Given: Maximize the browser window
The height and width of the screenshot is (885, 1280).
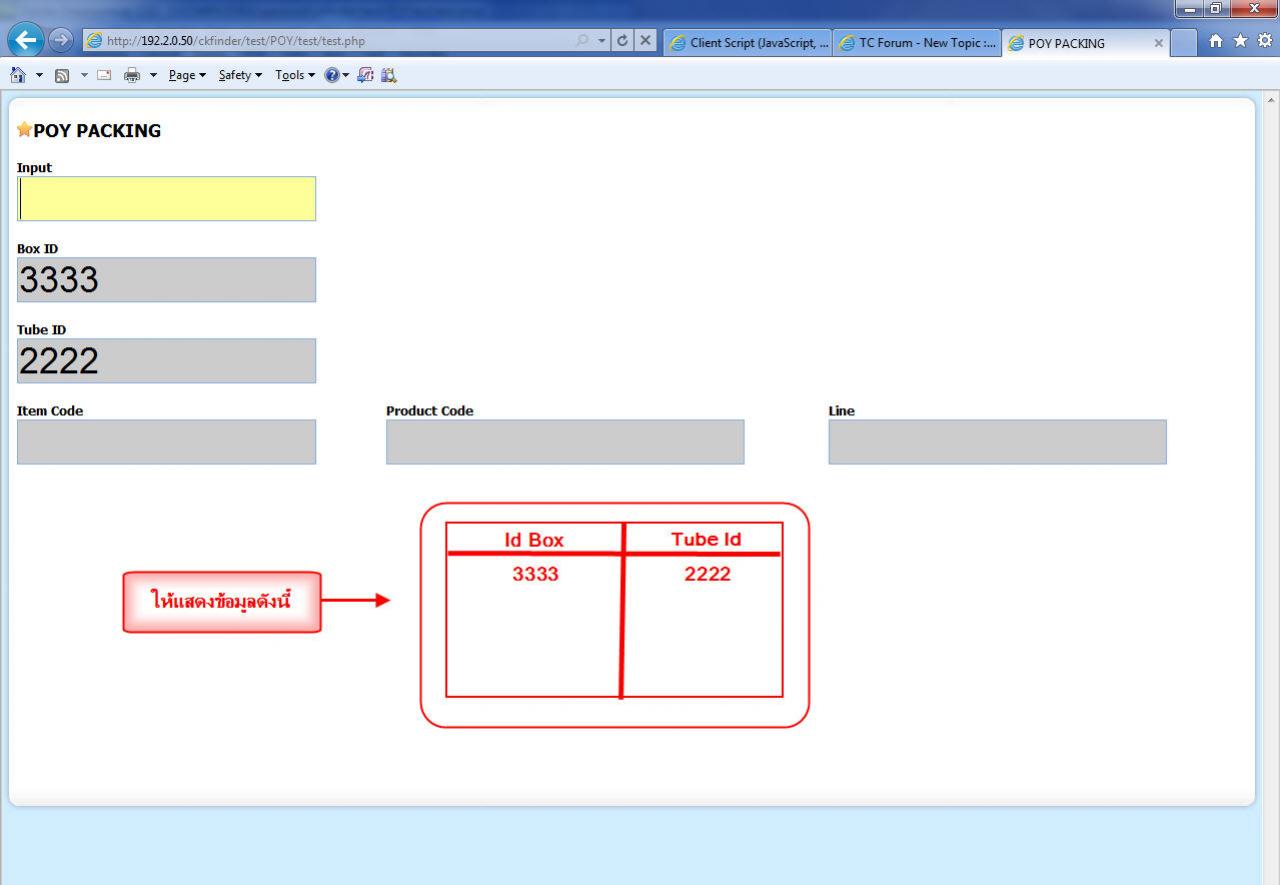Looking at the screenshot, I should coord(1215,10).
